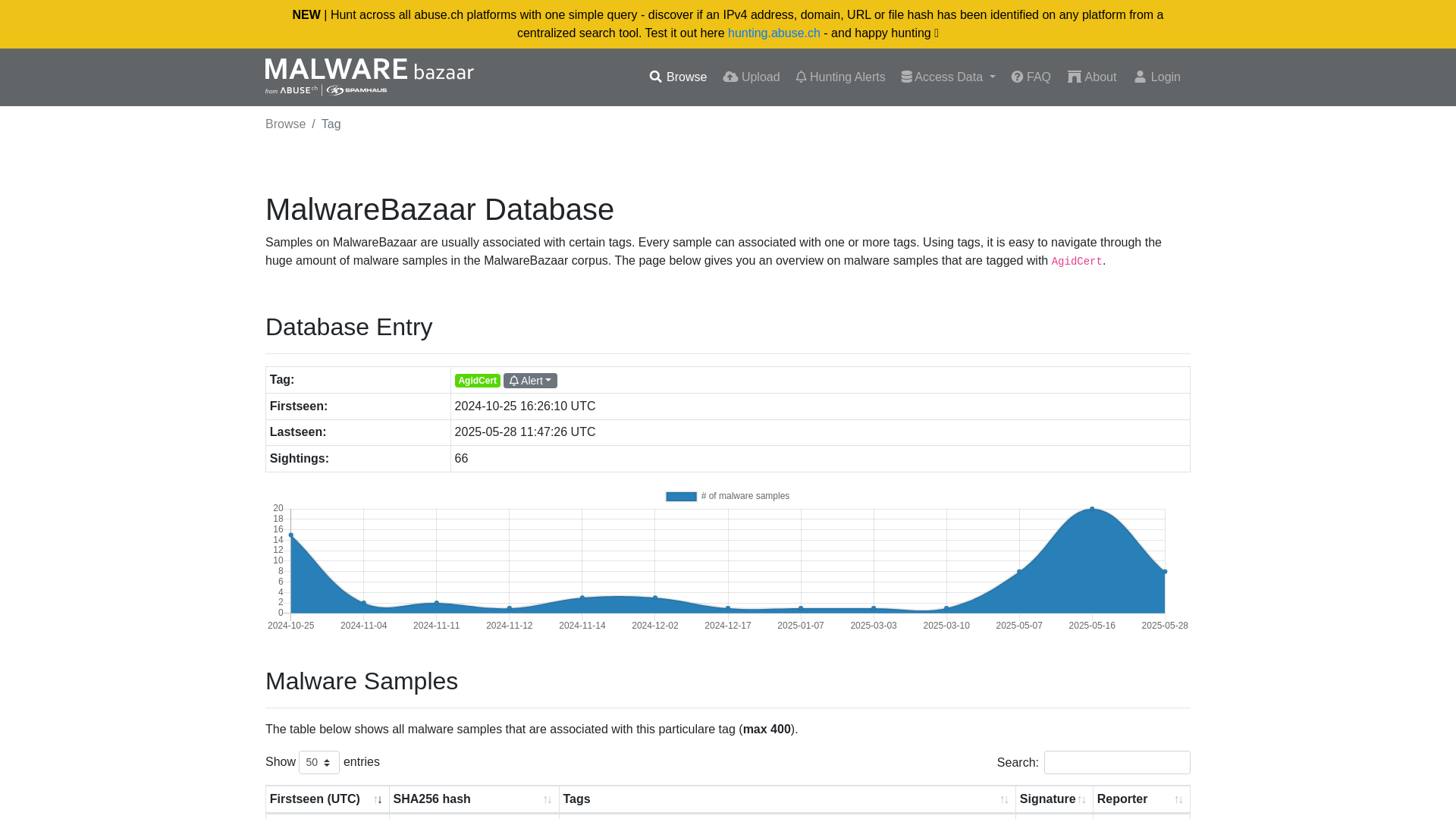Image resolution: width=1456 pixels, height=819 pixels.
Task: Click the chart point at 2024-10-25
Action: [x=291, y=535]
